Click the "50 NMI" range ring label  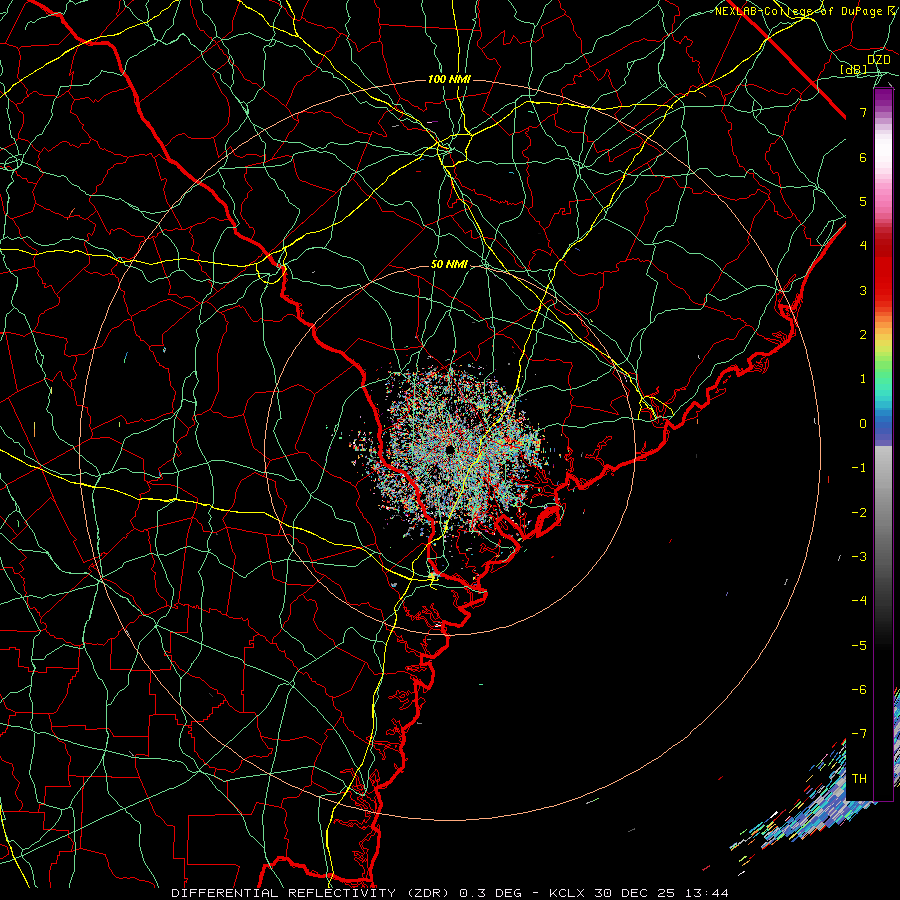[449, 264]
